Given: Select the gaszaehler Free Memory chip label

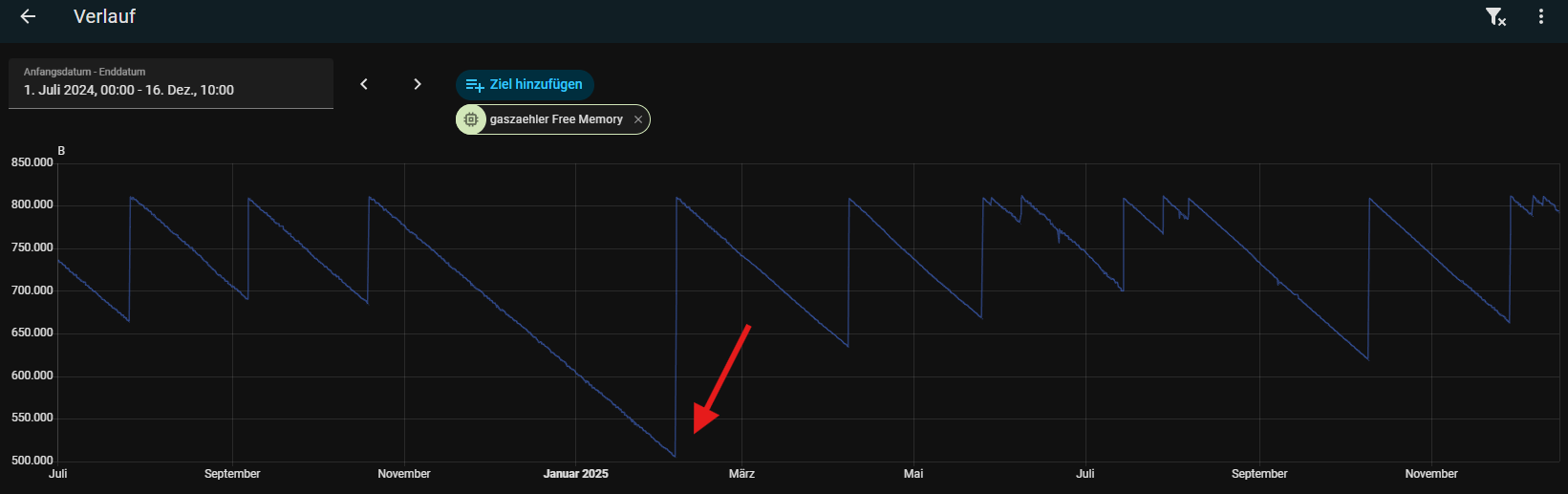Looking at the screenshot, I should 556,119.
